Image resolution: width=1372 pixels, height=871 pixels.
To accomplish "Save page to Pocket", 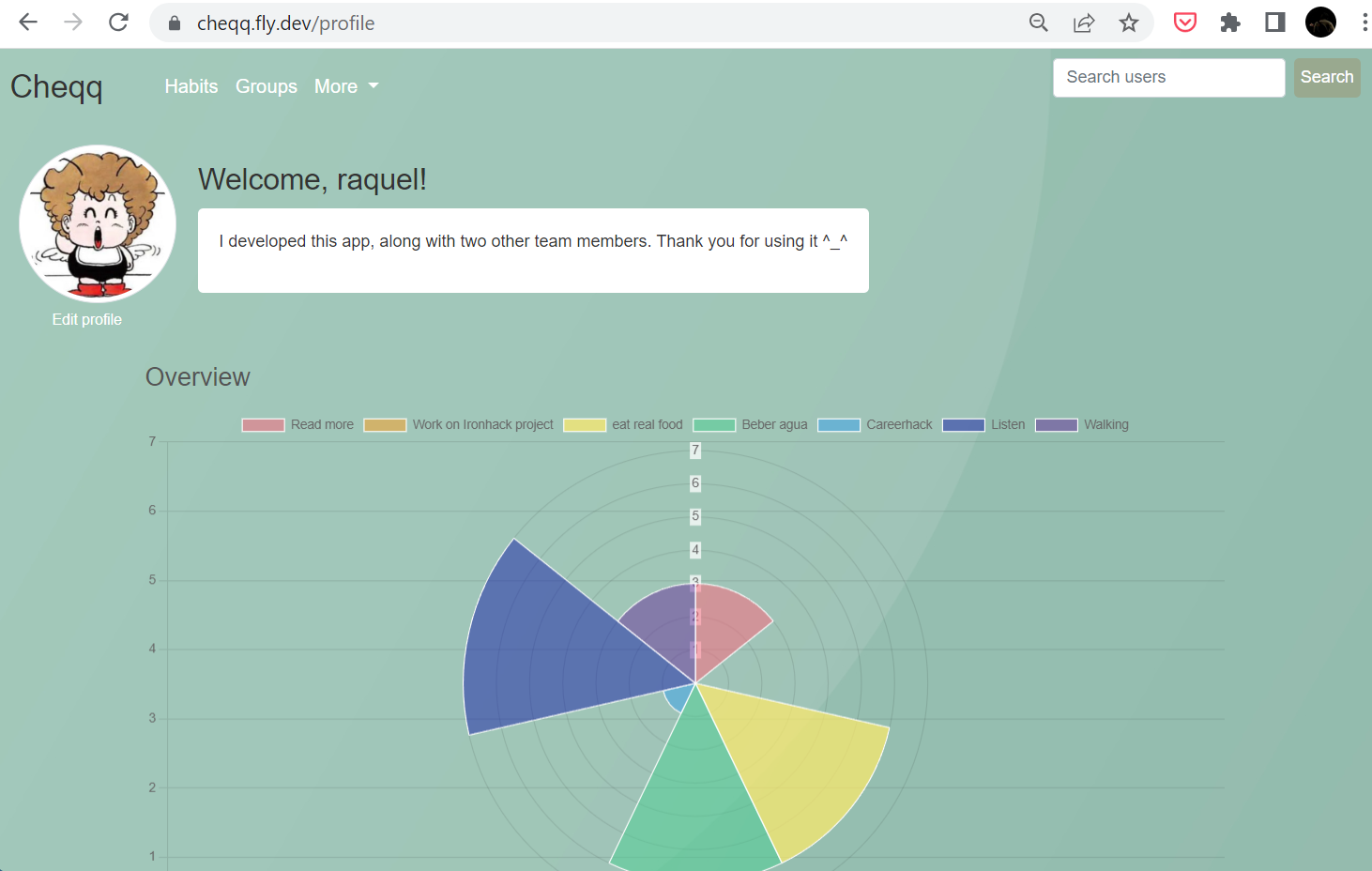I will pyautogui.click(x=1184, y=22).
